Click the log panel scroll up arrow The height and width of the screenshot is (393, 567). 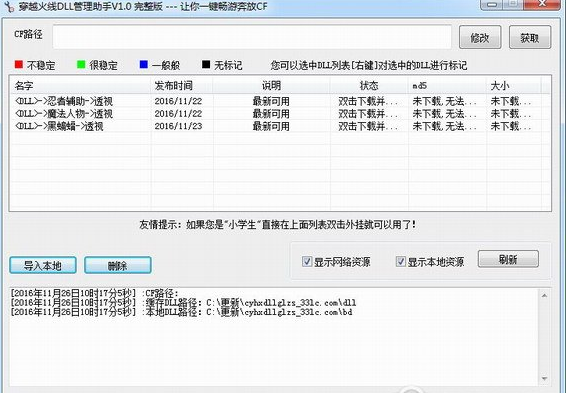[x=544, y=296]
